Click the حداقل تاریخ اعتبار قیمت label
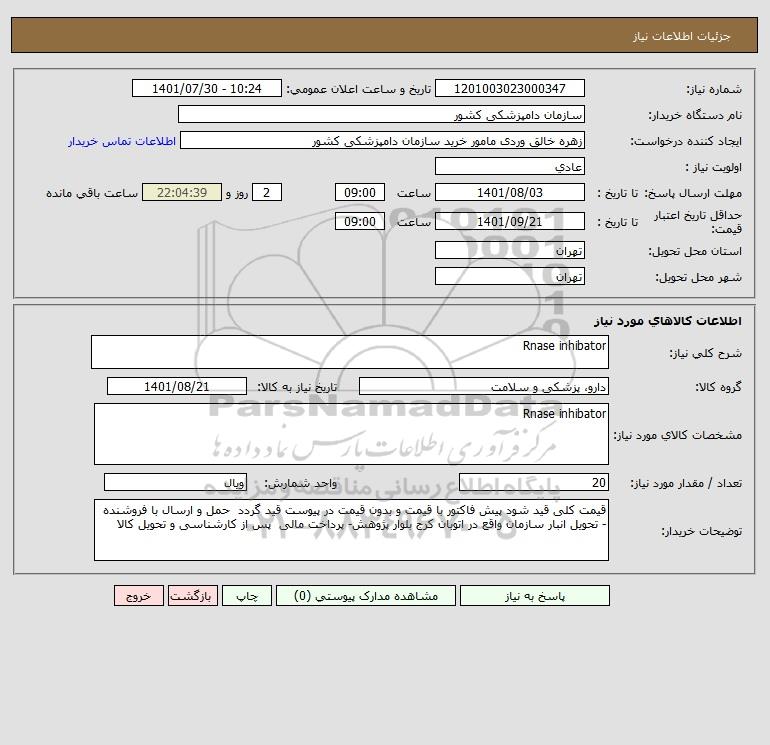 698,222
